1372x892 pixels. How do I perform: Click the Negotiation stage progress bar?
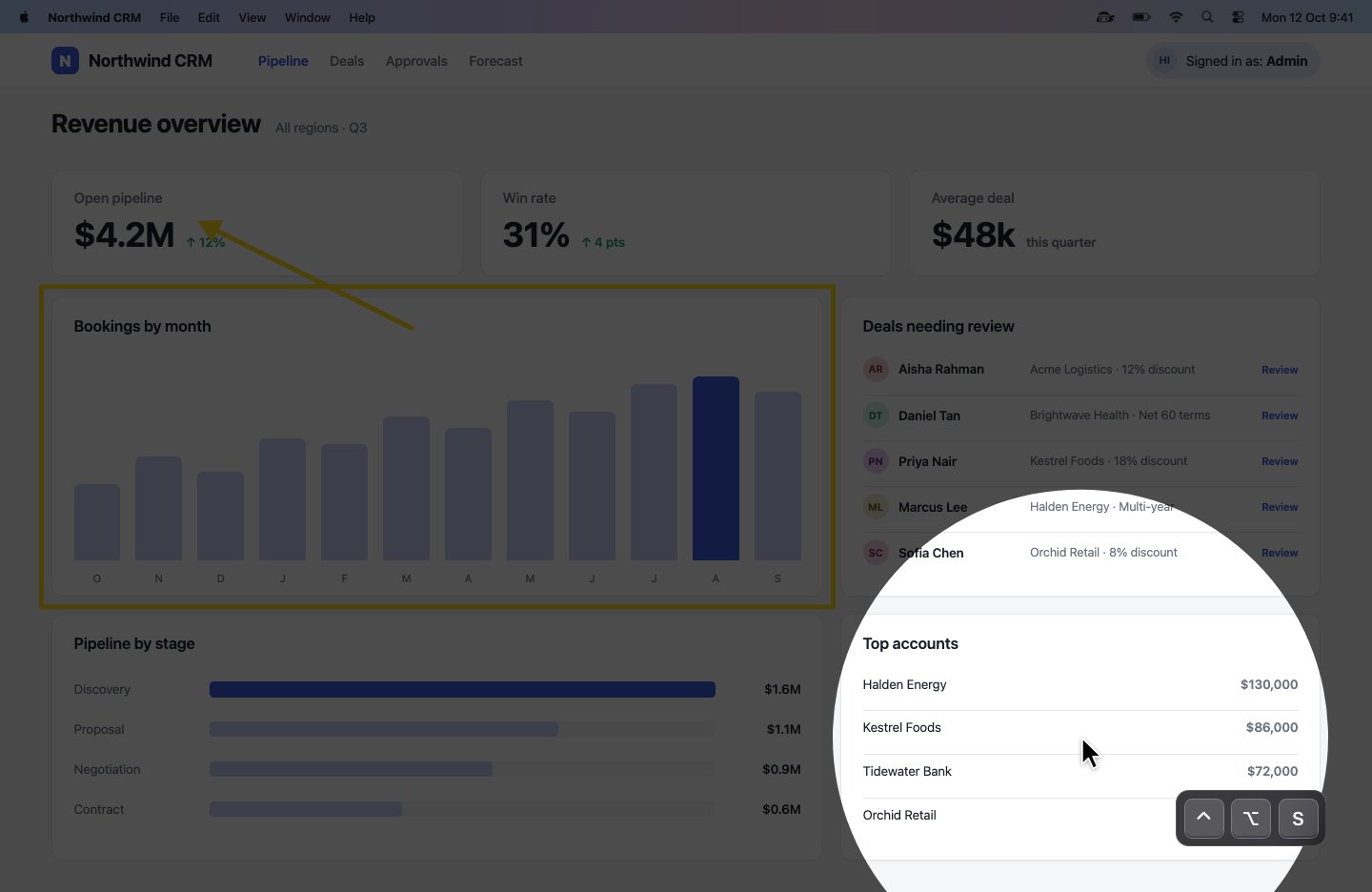[x=462, y=769]
